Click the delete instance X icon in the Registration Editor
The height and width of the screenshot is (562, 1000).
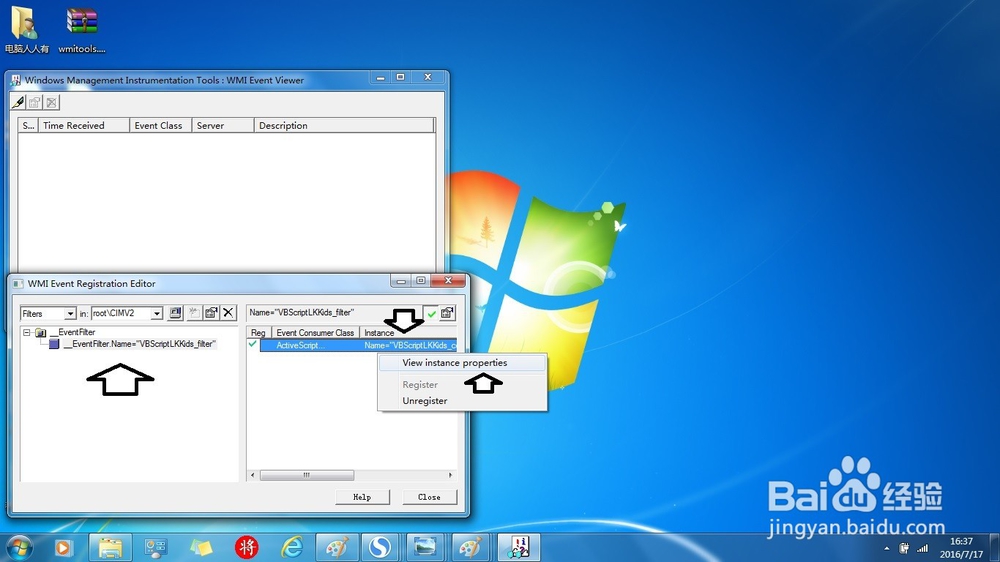click(228, 313)
